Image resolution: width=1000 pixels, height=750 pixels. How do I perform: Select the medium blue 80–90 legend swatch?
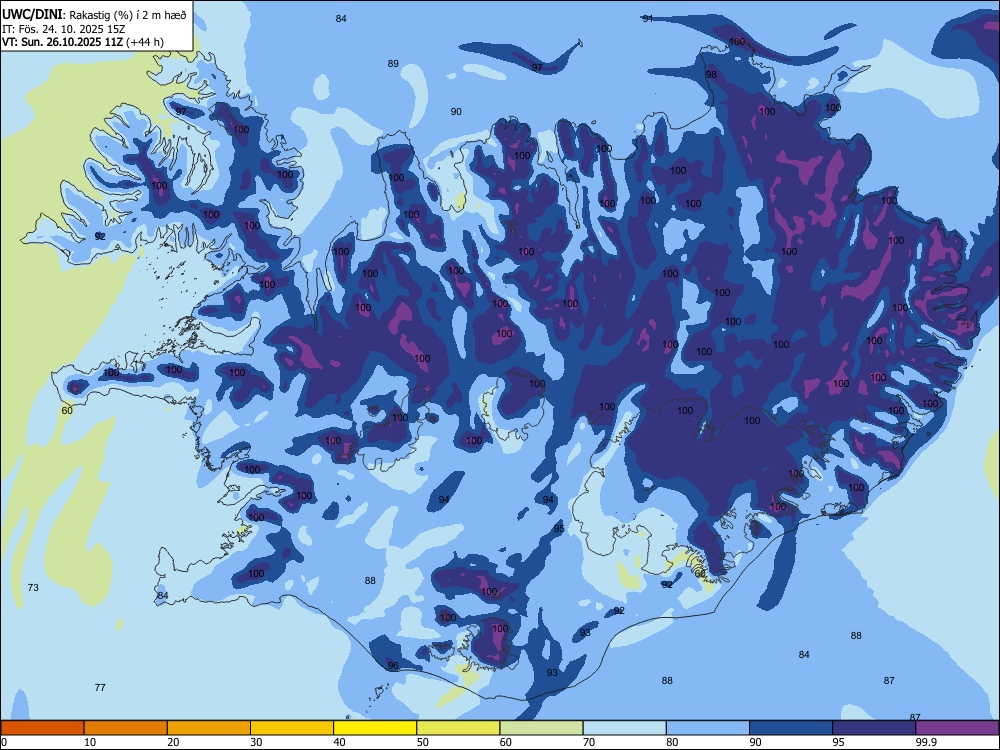(708, 728)
